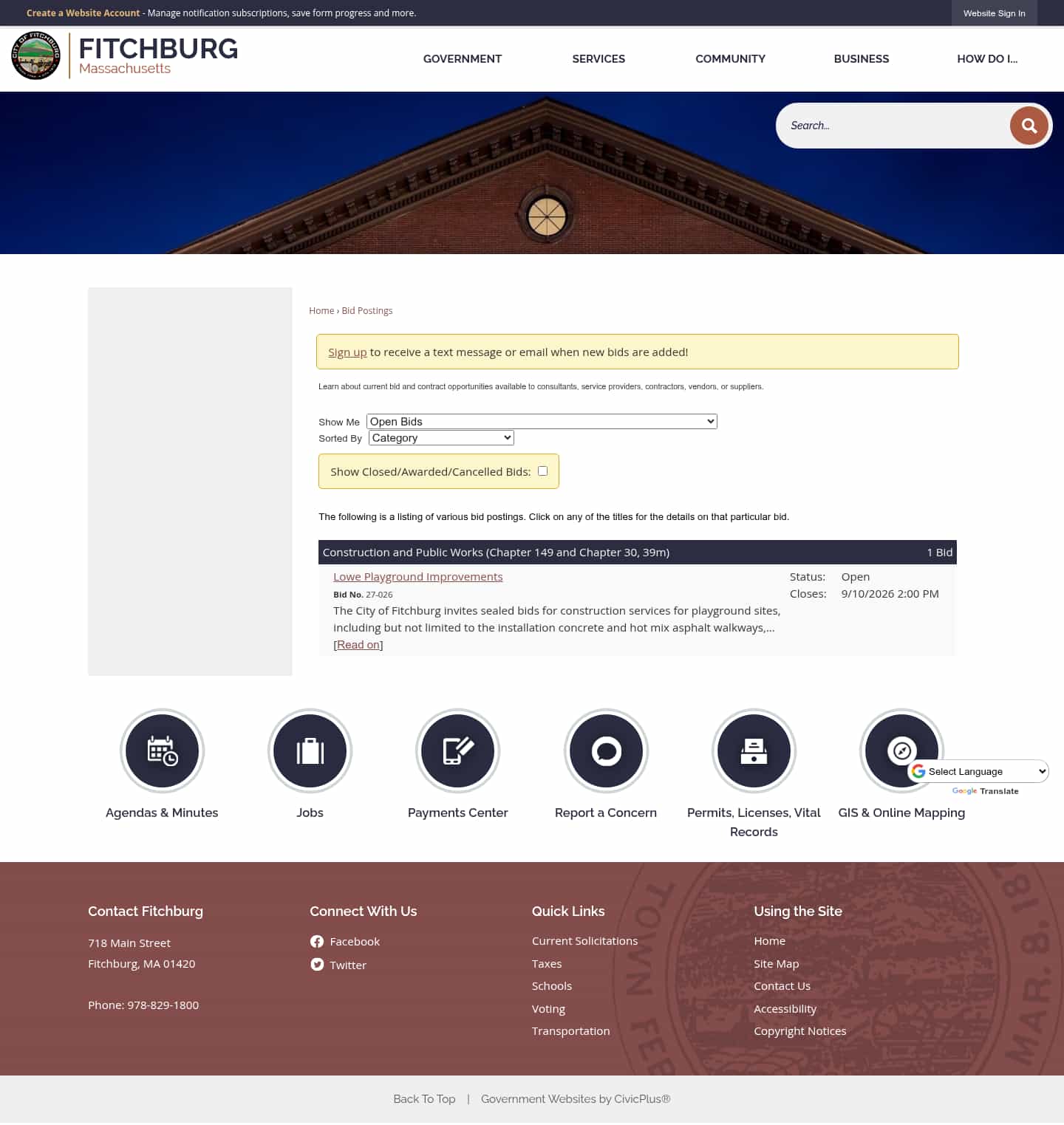Viewport: 1064px width, 1125px height.
Task: Click the FITCHBURG Massachusetts site title
Action: click(x=158, y=55)
